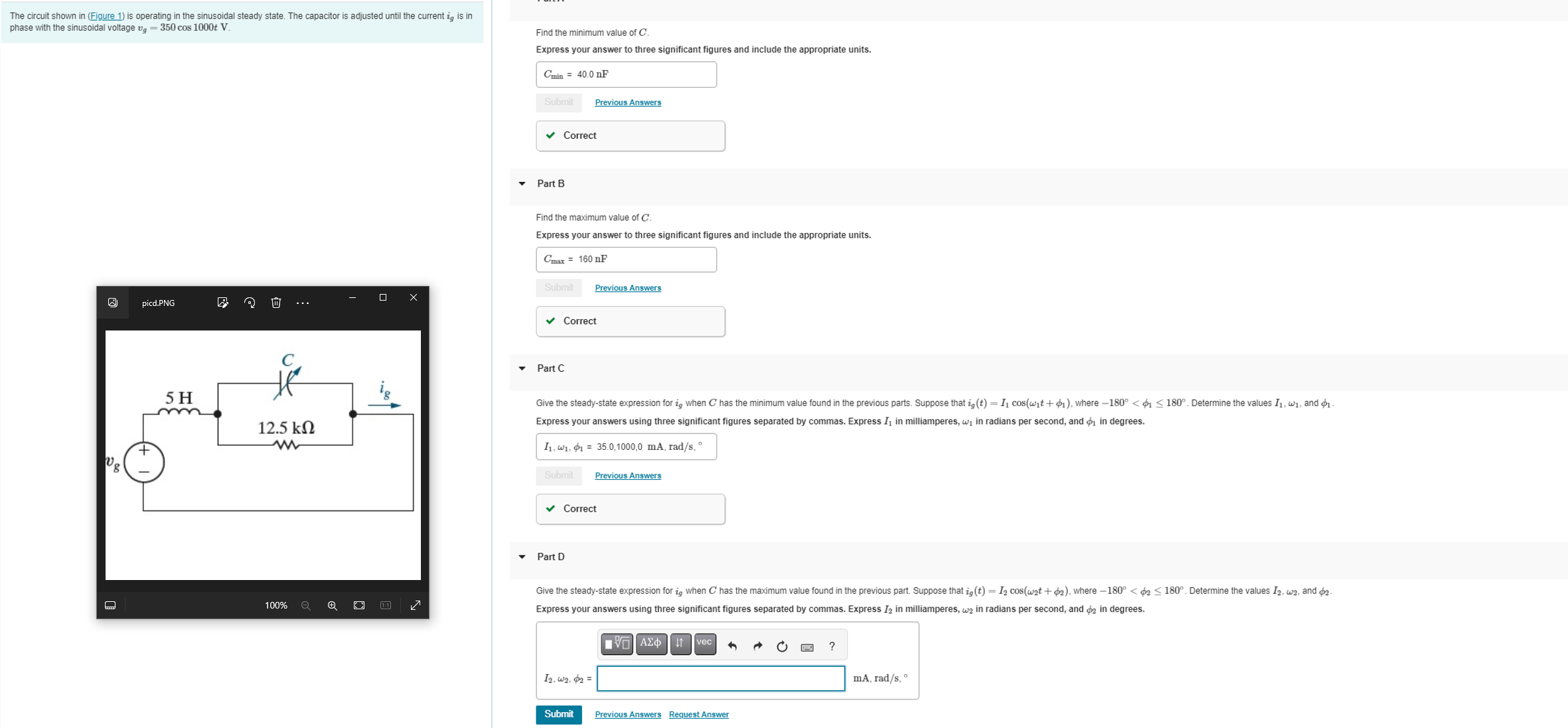
Task: Rotate the picd.PNG image
Action: (x=250, y=303)
